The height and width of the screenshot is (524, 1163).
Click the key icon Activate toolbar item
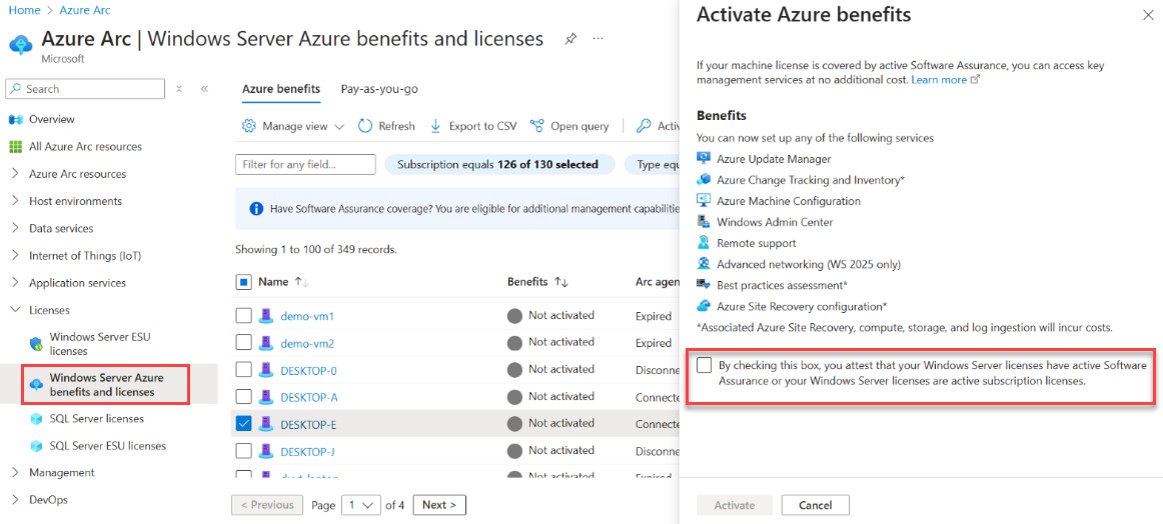pyautogui.click(x=644, y=126)
